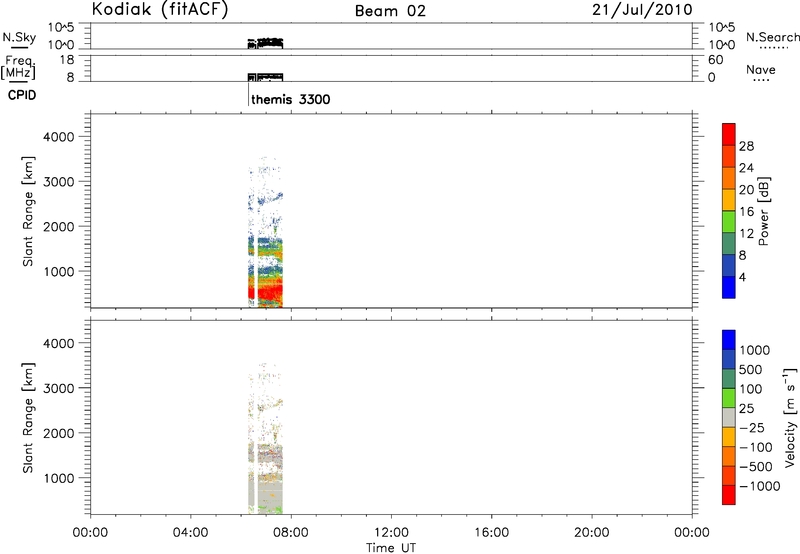Click the date '21/Jul/2010'

click(x=642, y=10)
